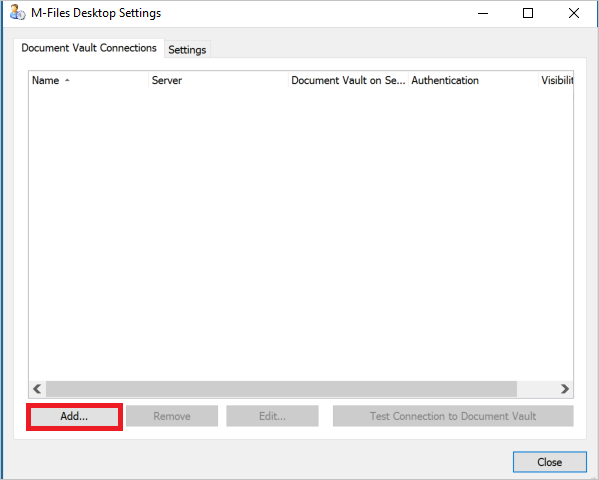Sort list by Name column header
599x480 pixels.
(x=88, y=80)
